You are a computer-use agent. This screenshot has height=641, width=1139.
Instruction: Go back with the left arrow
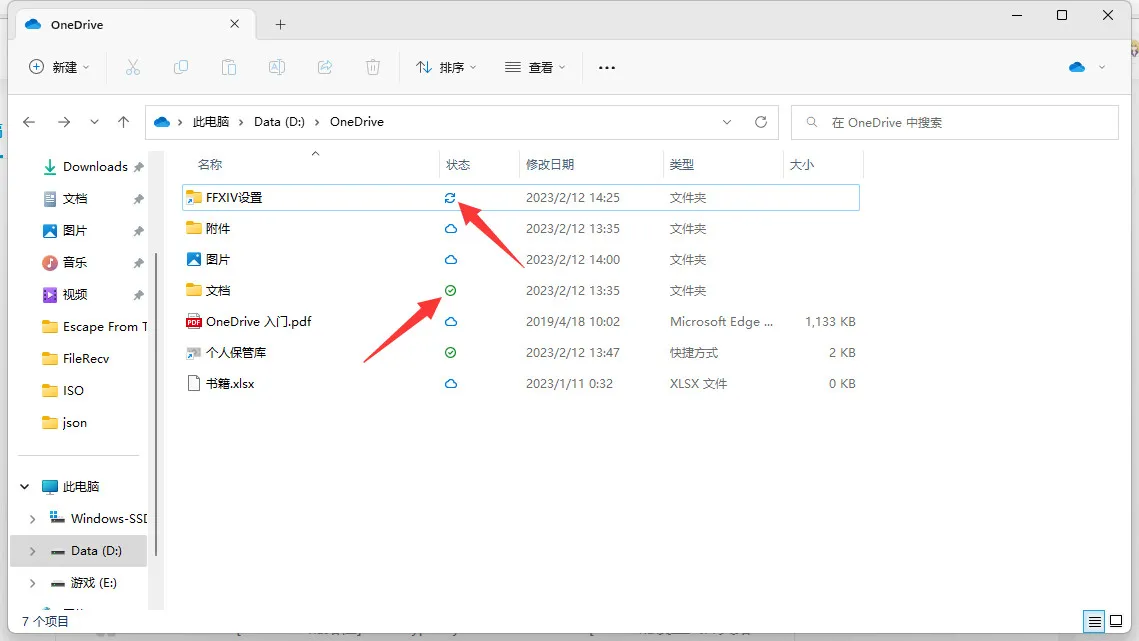click(29, 122)
